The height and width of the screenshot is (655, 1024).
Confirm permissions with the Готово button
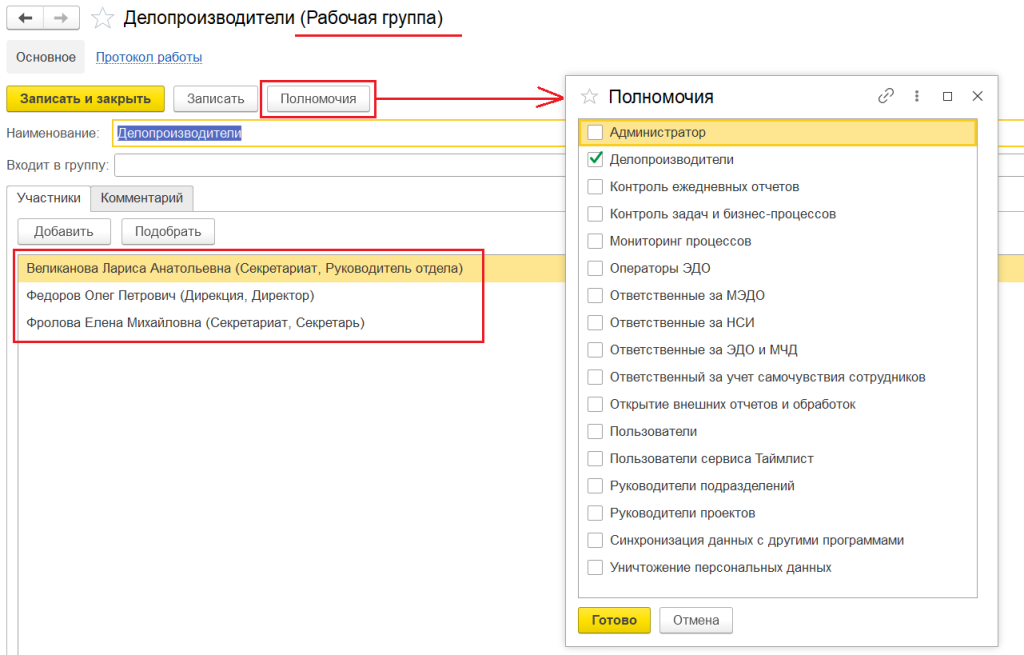614,620
